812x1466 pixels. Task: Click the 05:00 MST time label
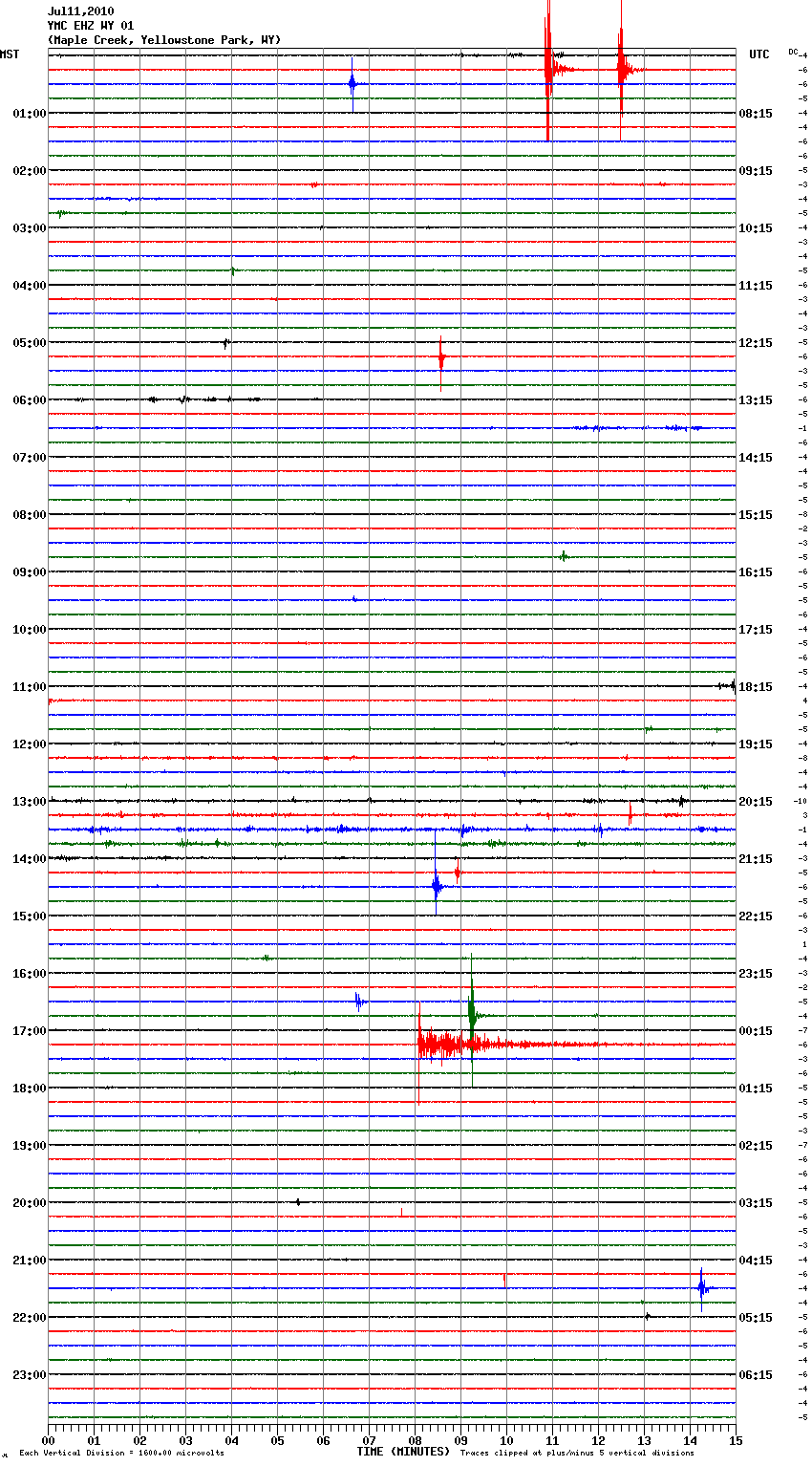tap(30, 342)
